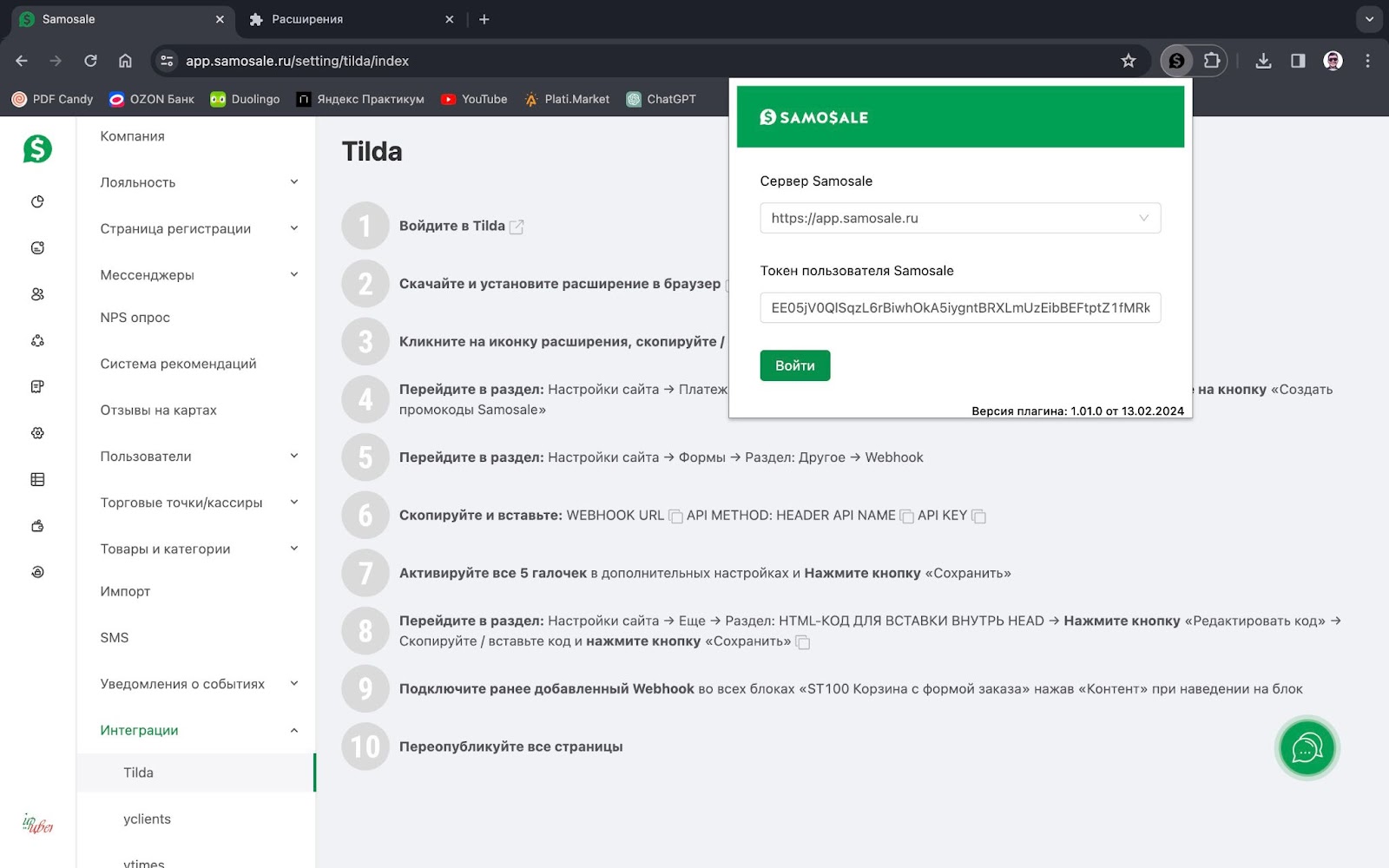Image resolution: width=1389 pixels, height=868 pixels.
Task: Click the Войти button in the extension popup
Action: tap(795, 365)
